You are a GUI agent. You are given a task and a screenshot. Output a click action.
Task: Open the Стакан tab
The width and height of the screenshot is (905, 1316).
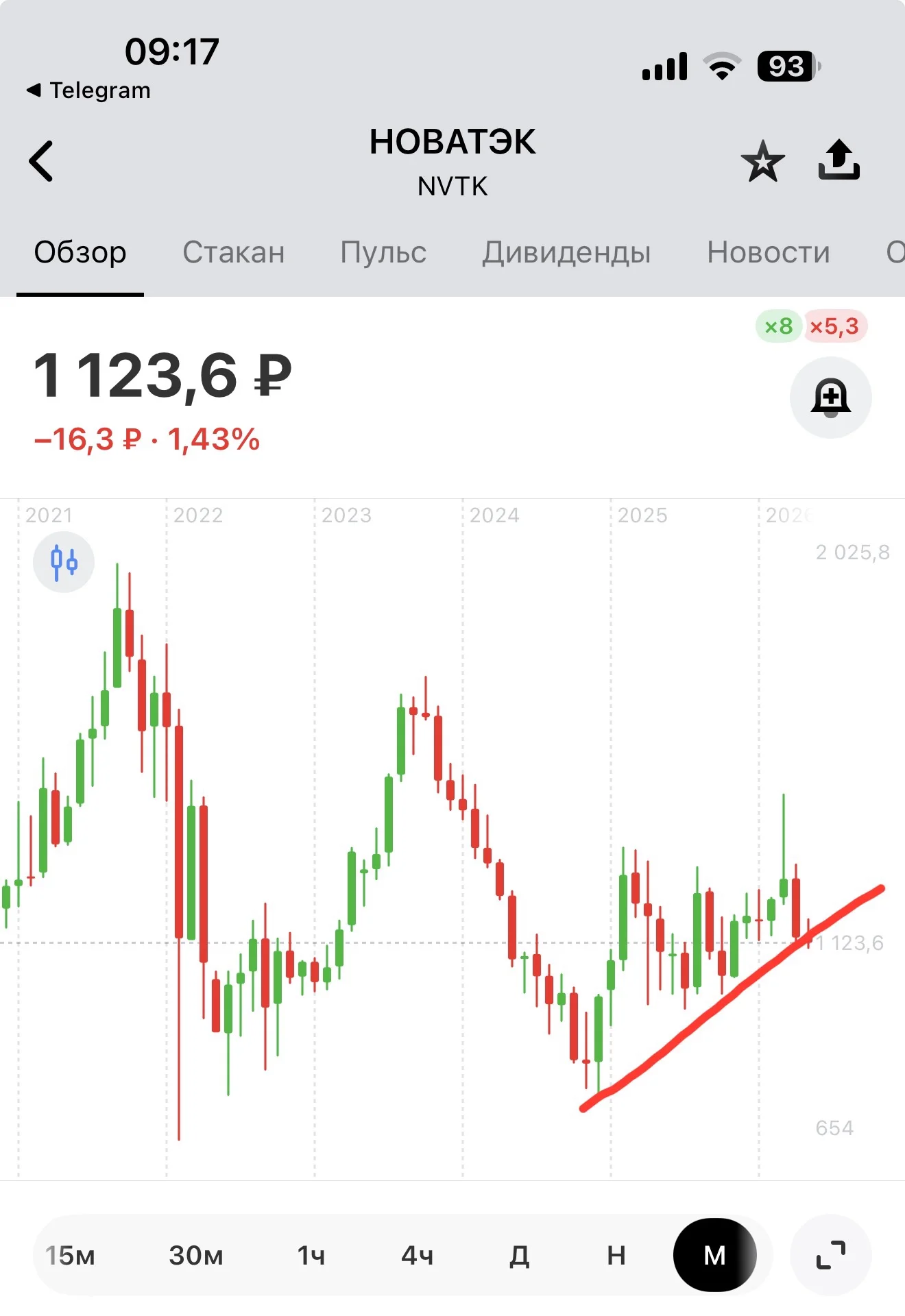point(234,252)
